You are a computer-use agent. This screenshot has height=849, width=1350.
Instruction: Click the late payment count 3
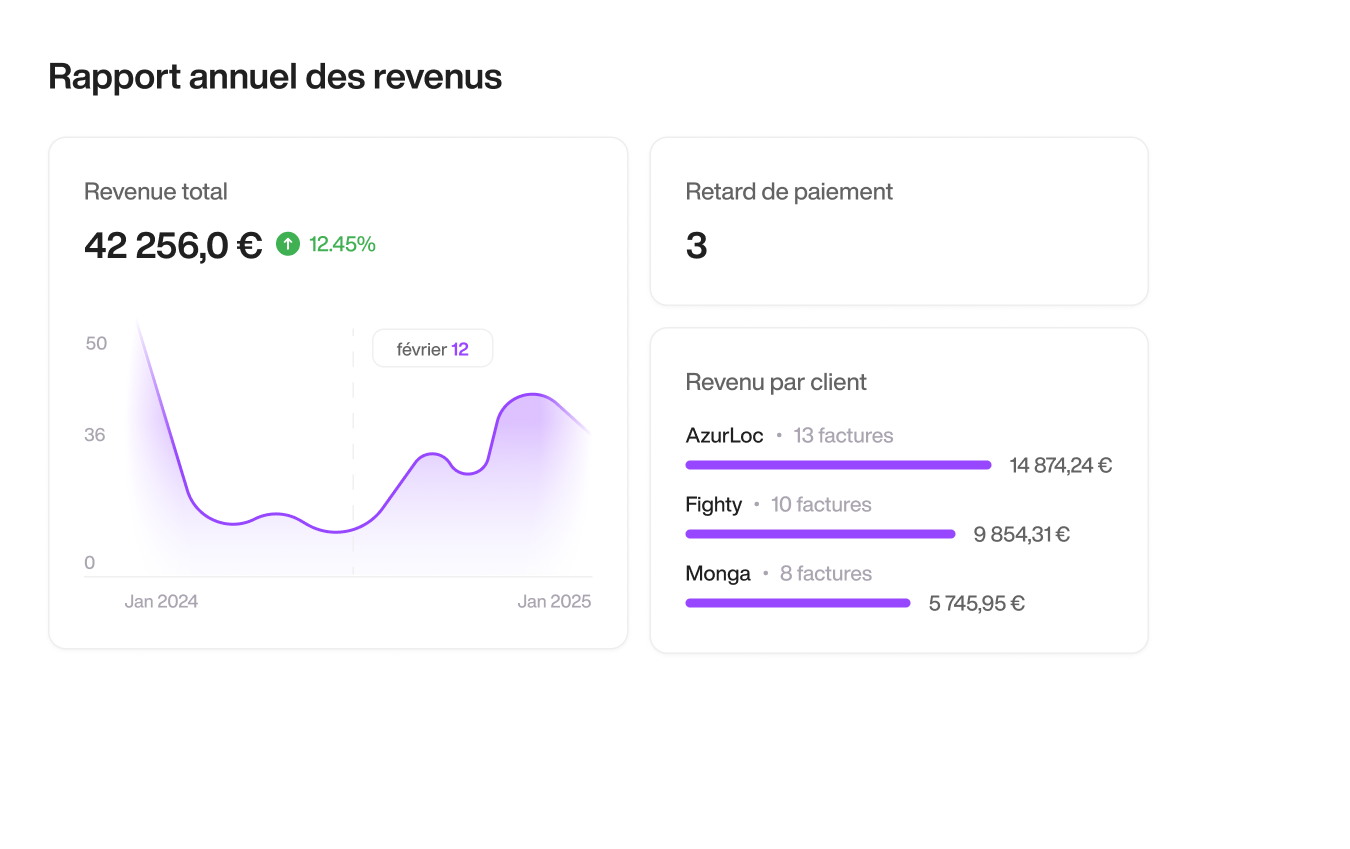click(696, 246)
